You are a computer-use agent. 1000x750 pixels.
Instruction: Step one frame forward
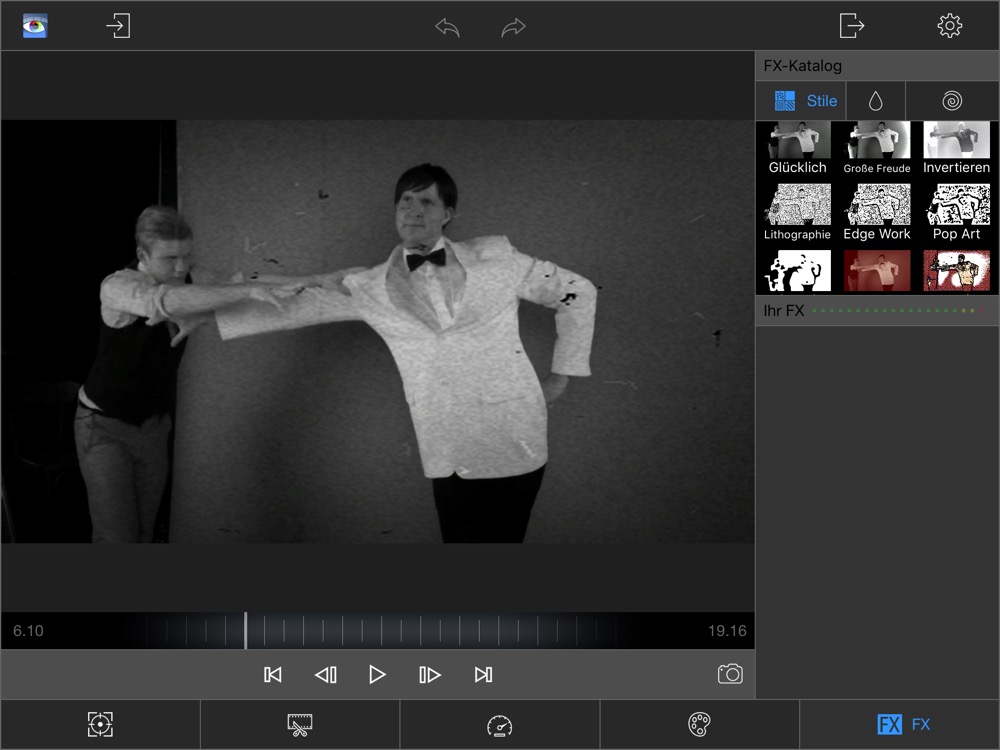pos(429,675)
